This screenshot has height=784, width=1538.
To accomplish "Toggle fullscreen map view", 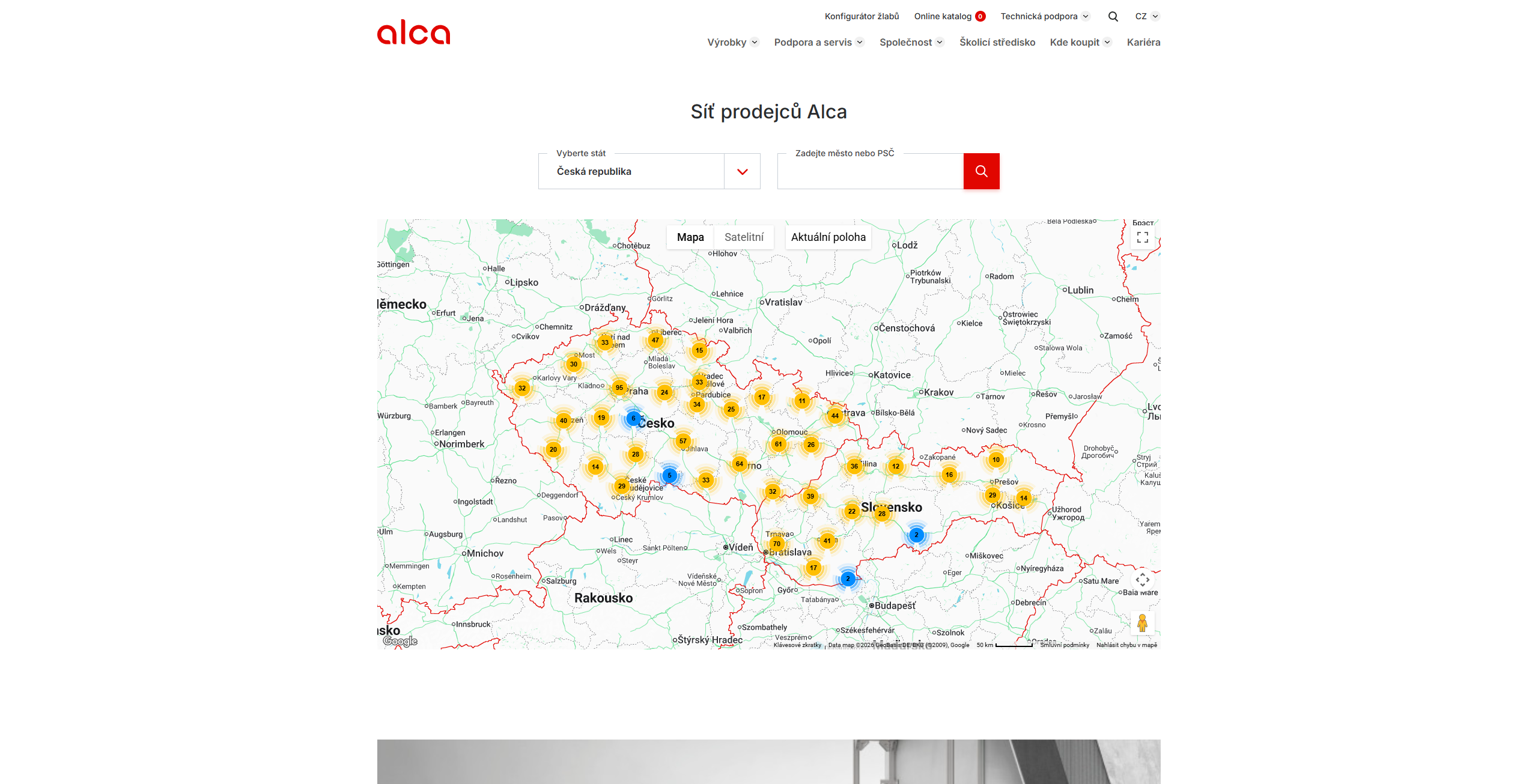I will (1142, 237).
